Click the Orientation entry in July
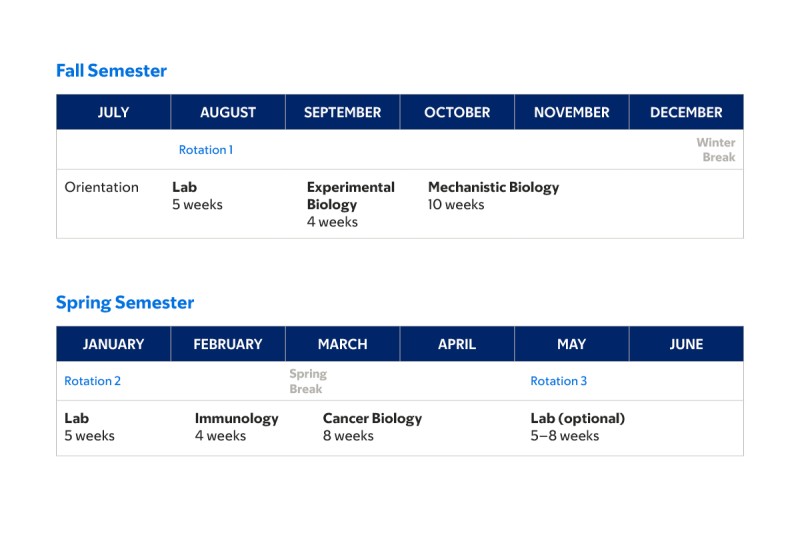Screen dimensions: 800x533 (x=101, y=187)
